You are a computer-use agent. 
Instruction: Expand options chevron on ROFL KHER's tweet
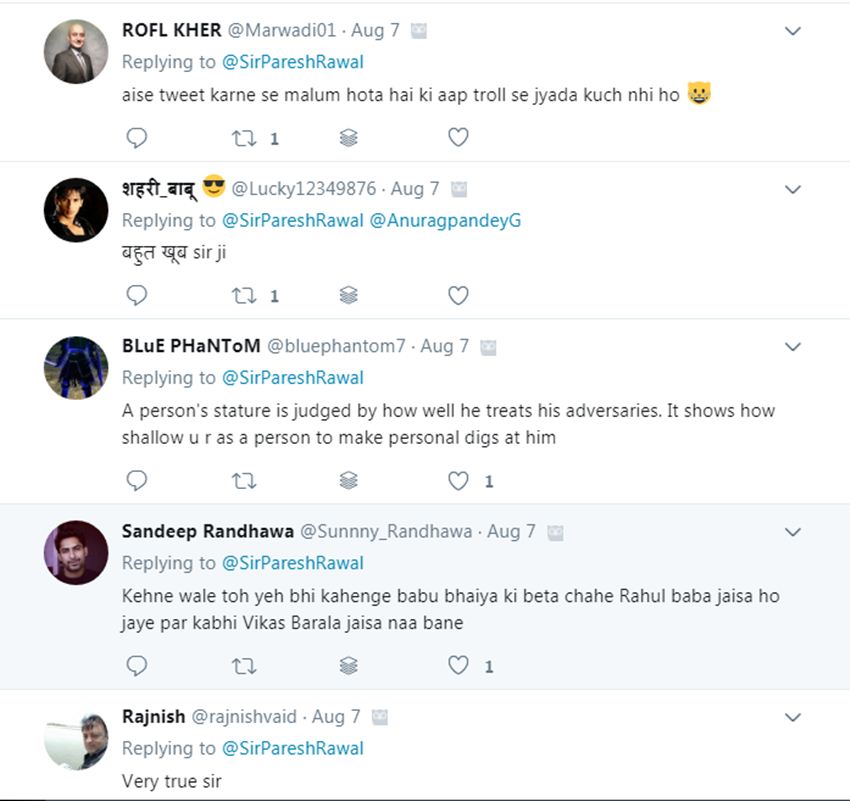(793, 31)
